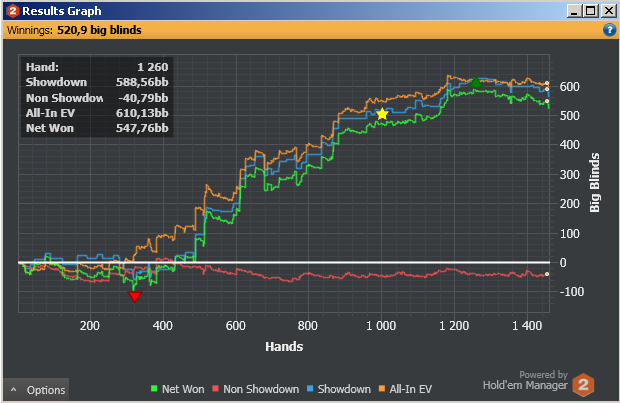Click the Net Won value 547,76bb

142,128
